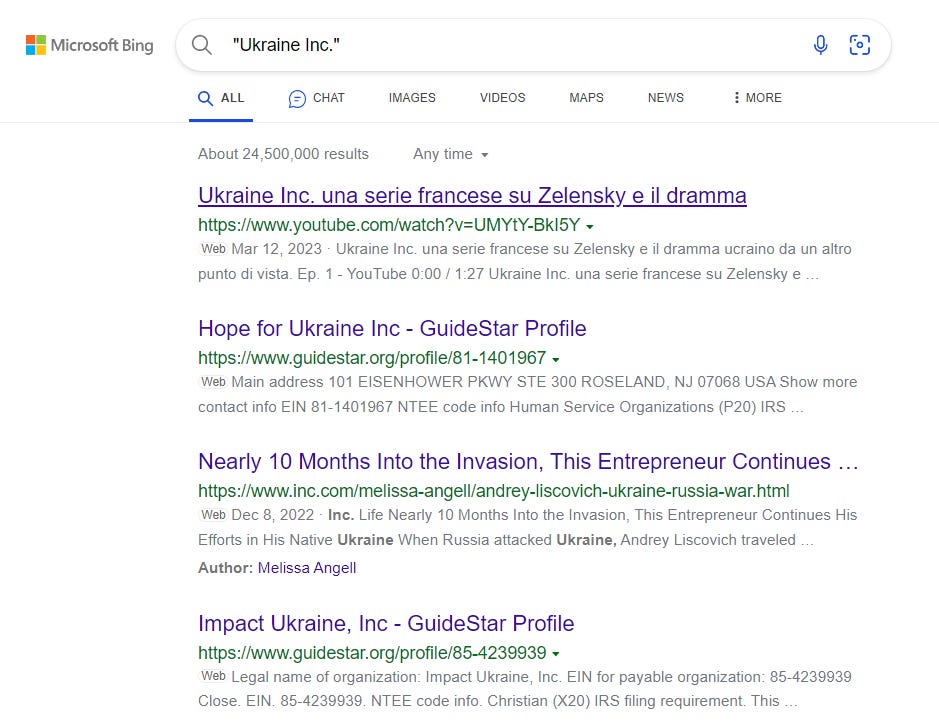
Task: Click snippet "Legal name of organization: Impact Ukraine"
Action: pos(396,677)
